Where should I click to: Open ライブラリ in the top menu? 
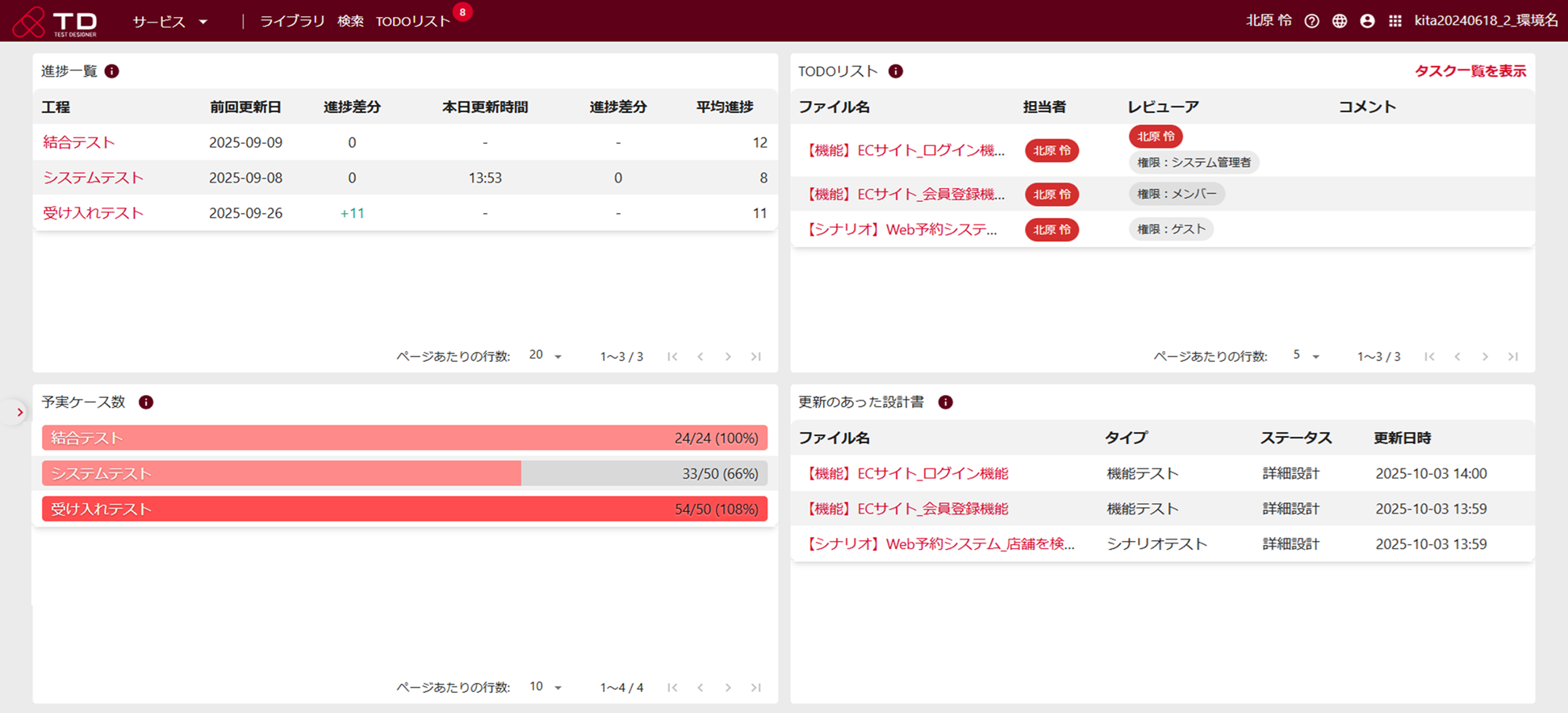pyautogui.click(x=291, y=21)
